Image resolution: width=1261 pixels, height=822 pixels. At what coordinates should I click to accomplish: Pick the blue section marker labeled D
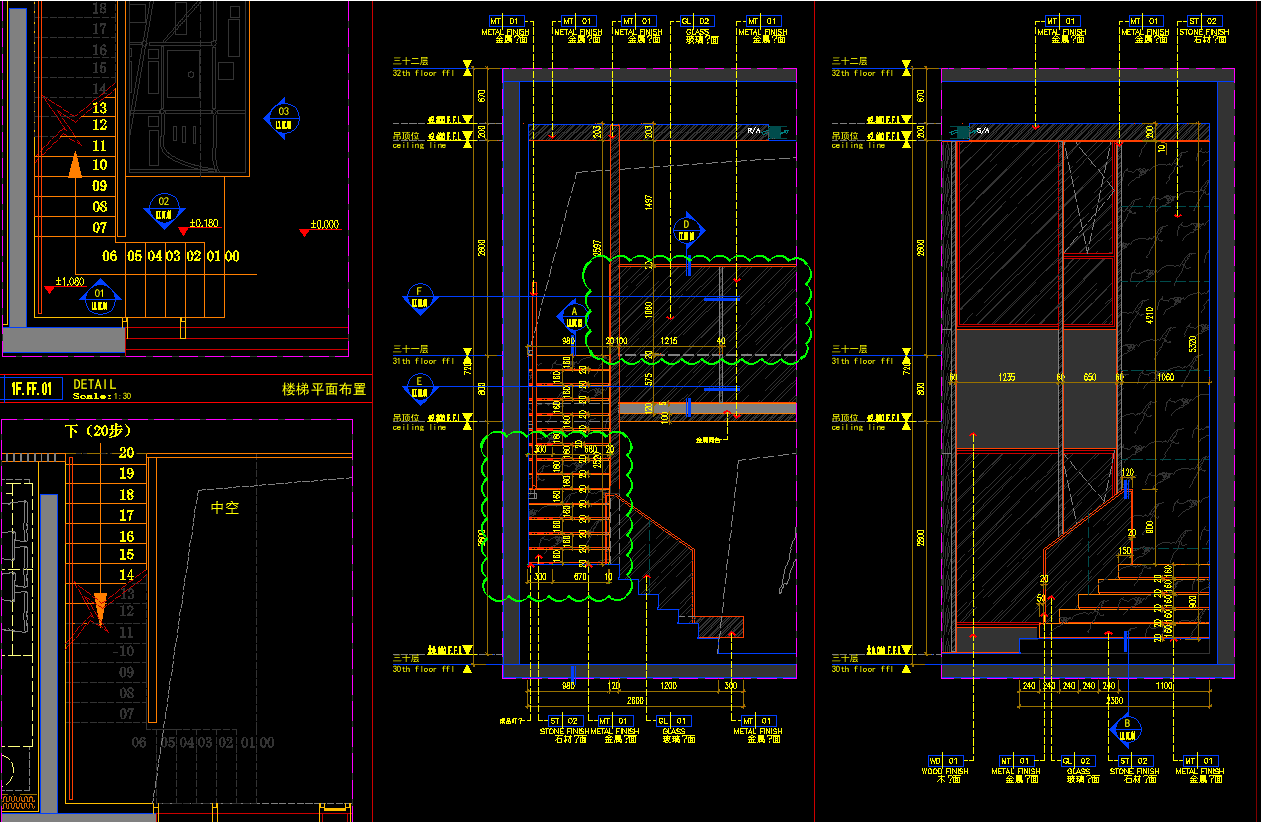687,229
